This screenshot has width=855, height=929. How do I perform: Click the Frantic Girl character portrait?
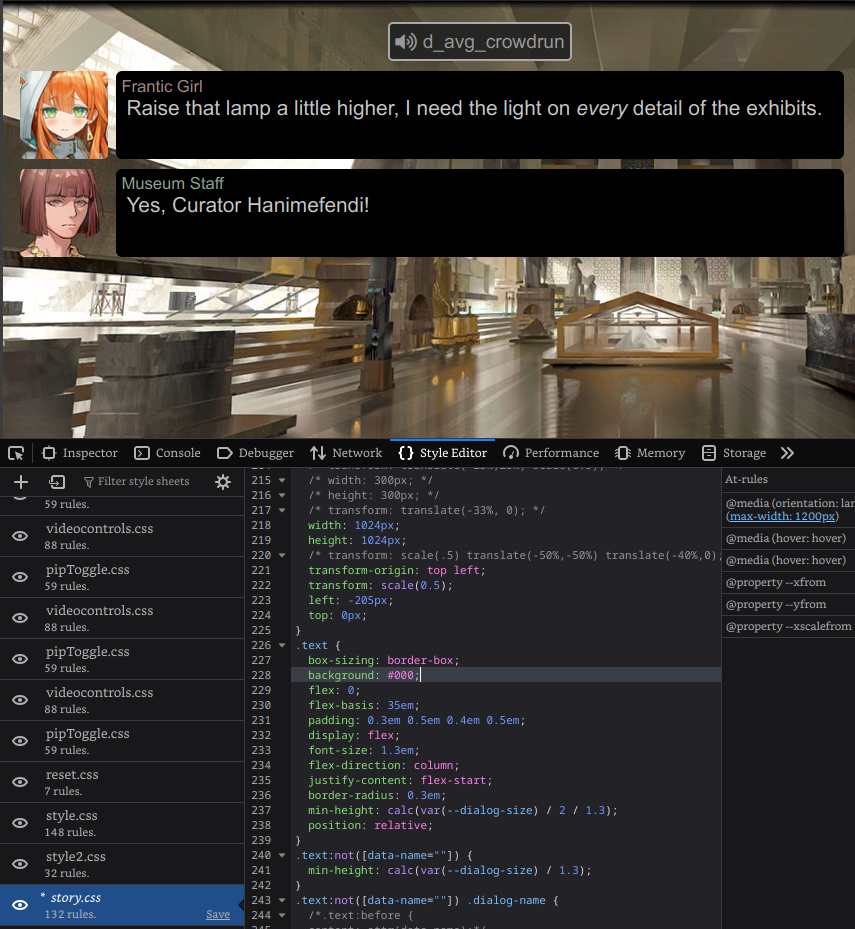point(64,115)
